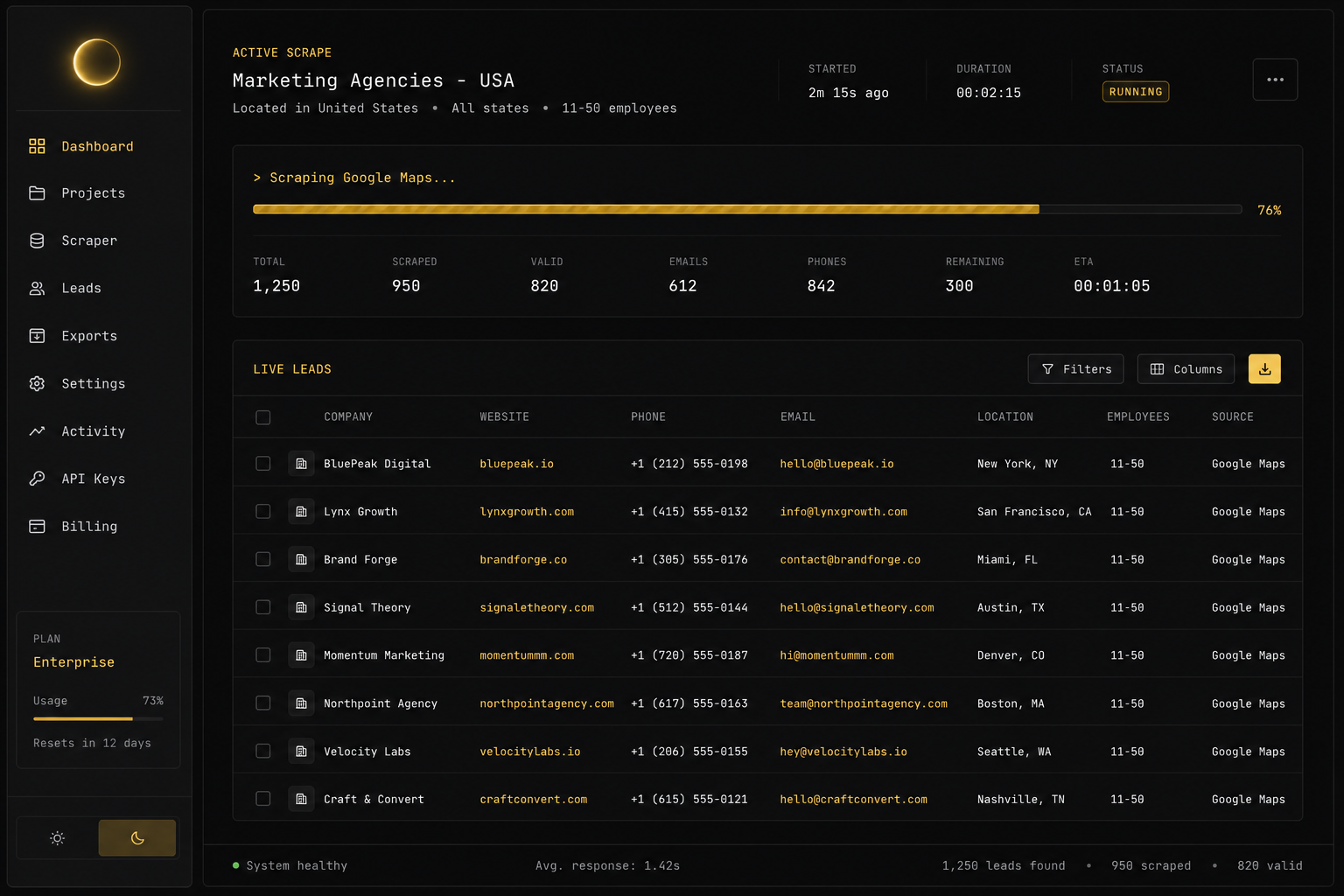Check the Craft & Convert row checkbox

pyautogui.click(x=262, y=799)
